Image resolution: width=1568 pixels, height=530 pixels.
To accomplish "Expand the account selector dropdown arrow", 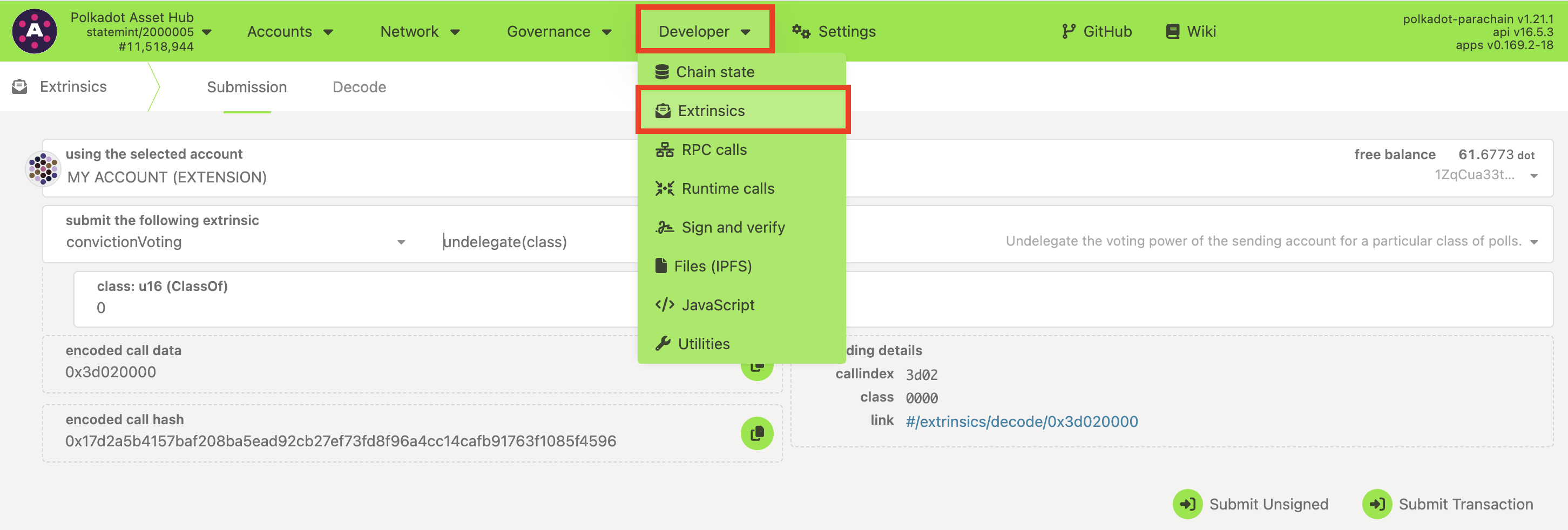I will (1534, 176).
